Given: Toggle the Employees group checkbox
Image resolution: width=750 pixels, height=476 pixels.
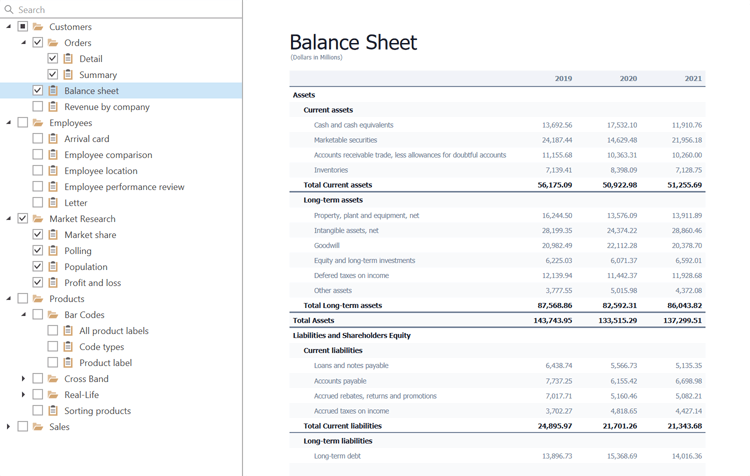Looking at the screenshot, I should coord(23,123).
